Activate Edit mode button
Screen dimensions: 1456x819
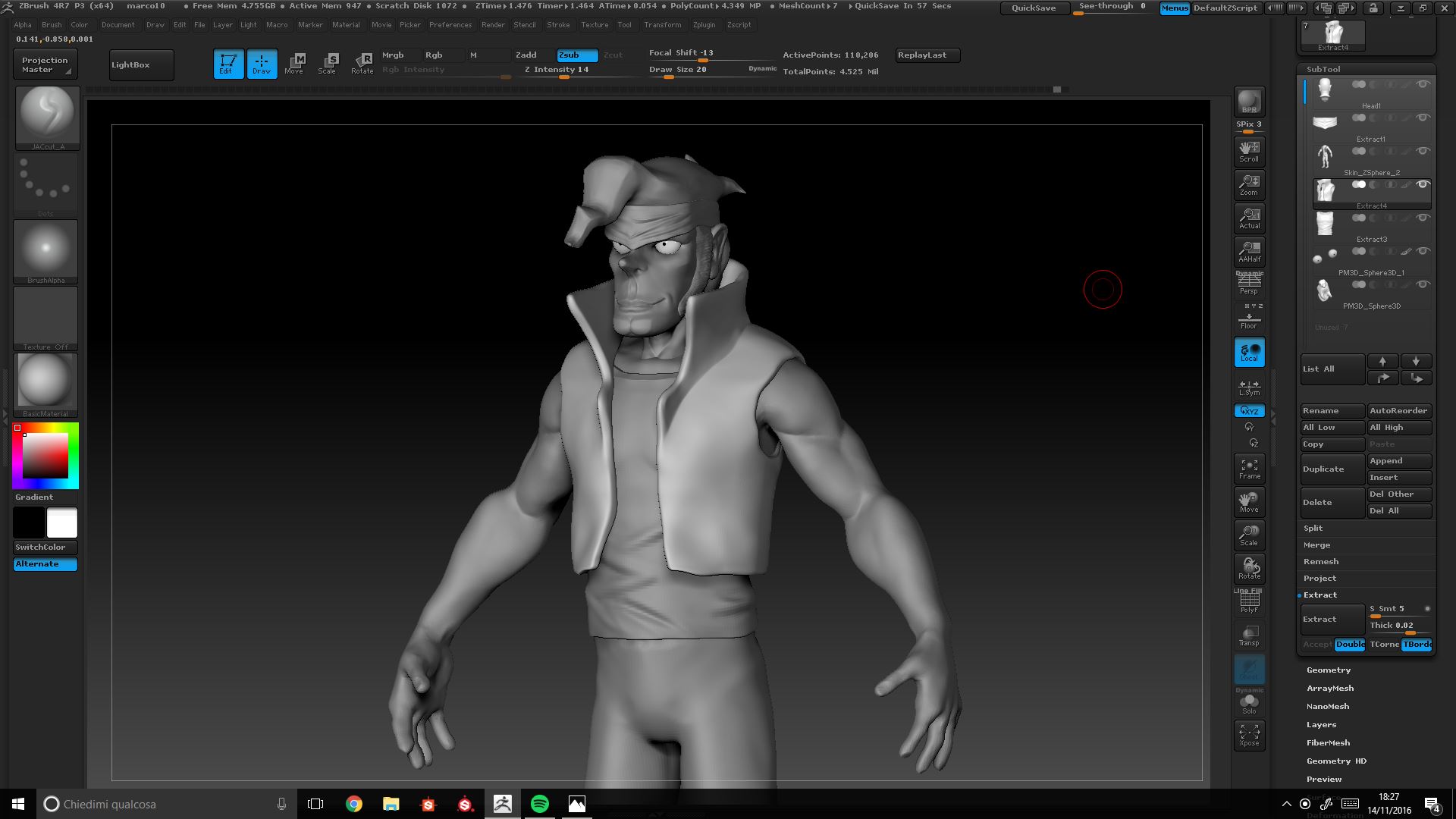[228, 64]
